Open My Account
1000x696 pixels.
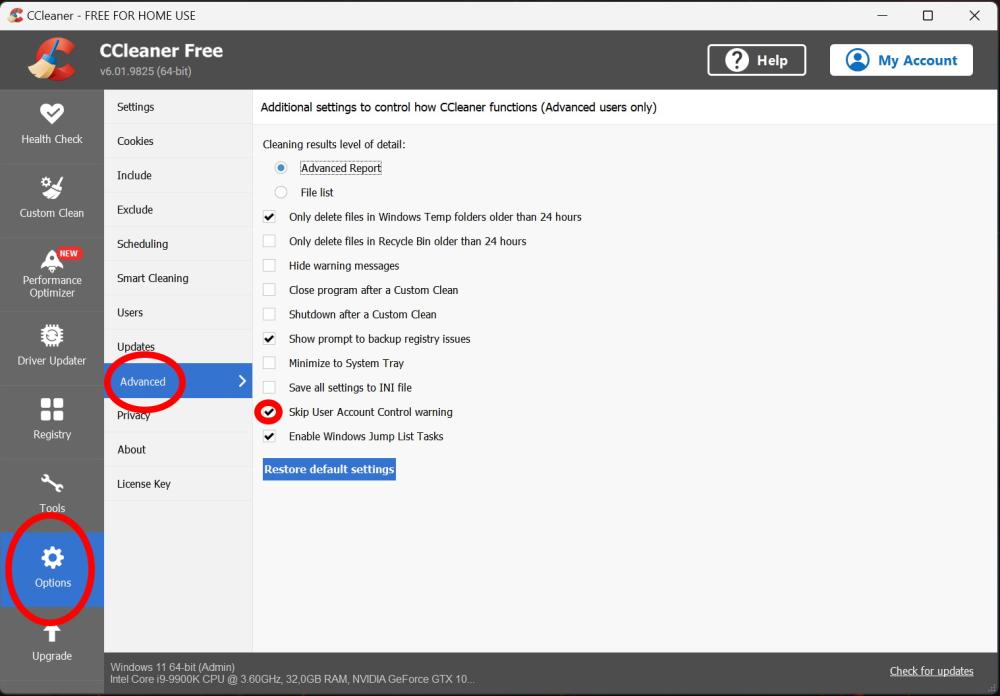tap(901, 60)
